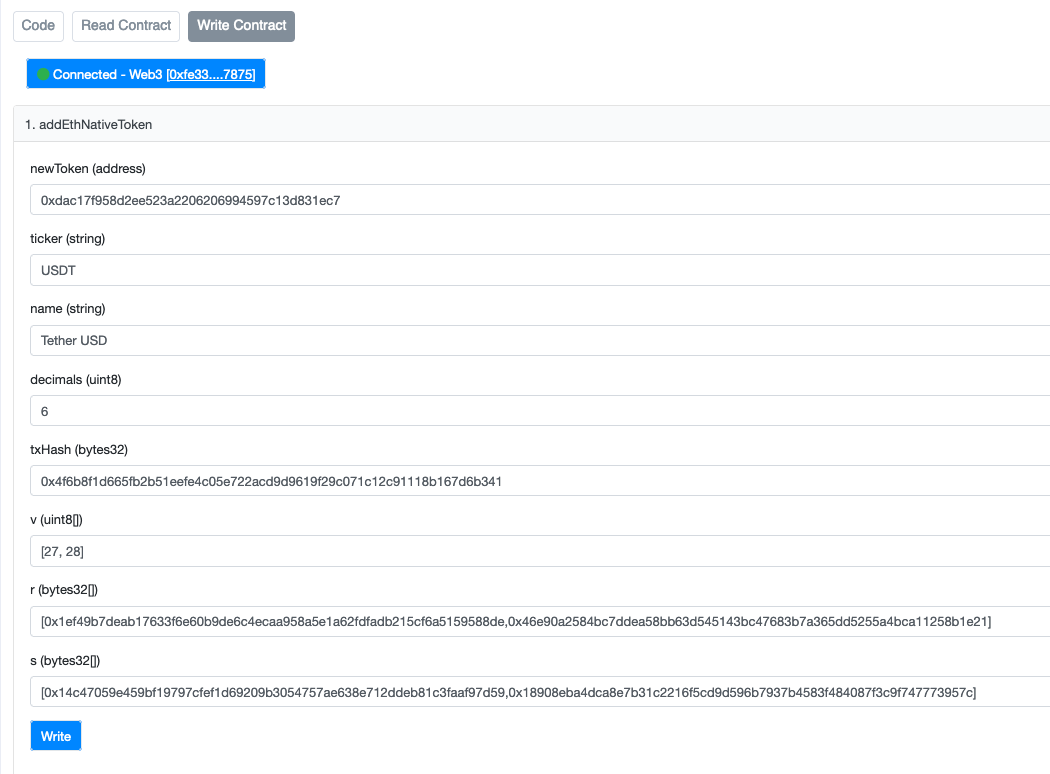Click the r bytes32[] input field
Screen dimensions: 1050x774
click(540, 621)
